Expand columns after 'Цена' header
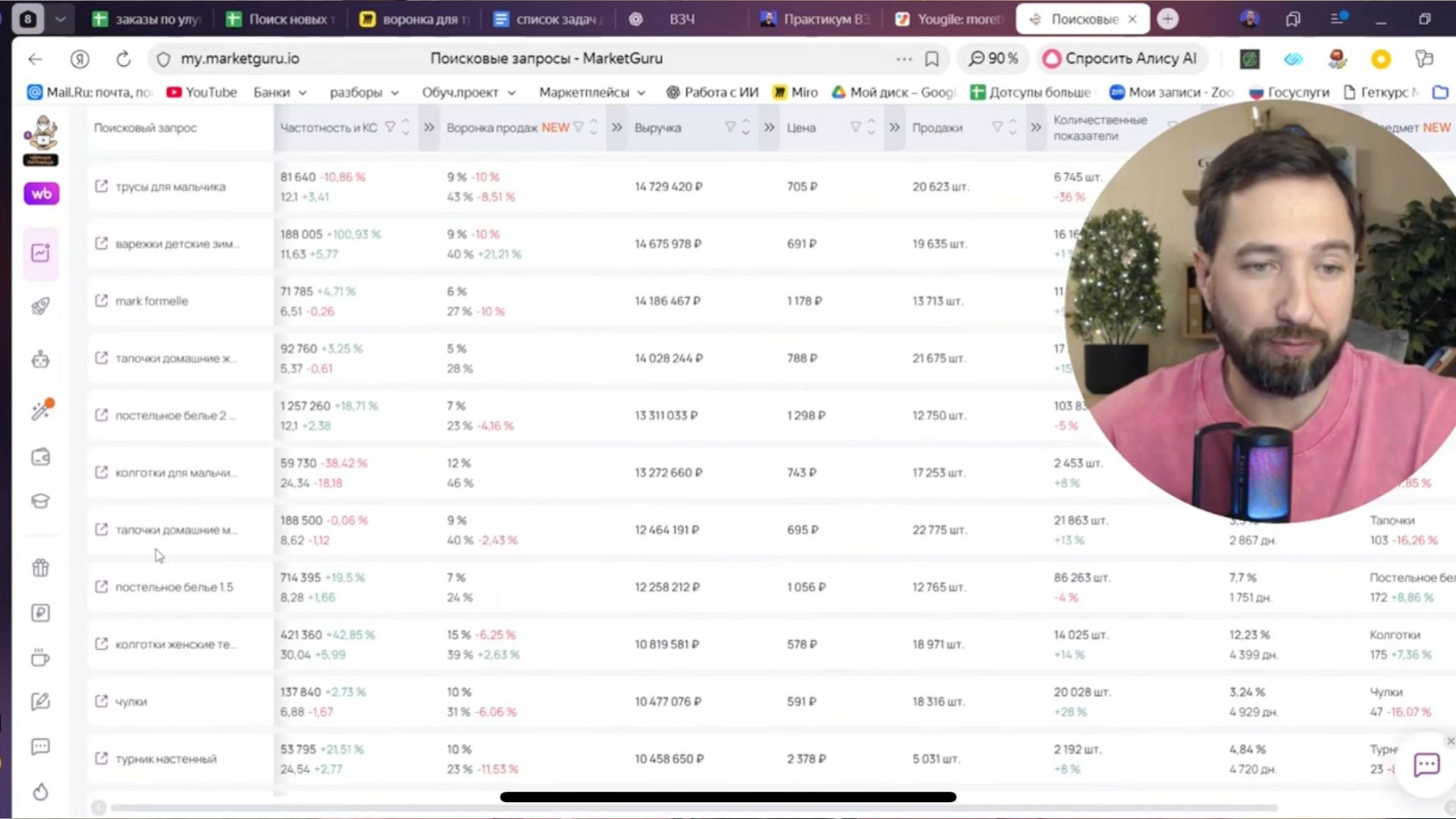Screen dimensions: 1456x819 click(895, 127)
